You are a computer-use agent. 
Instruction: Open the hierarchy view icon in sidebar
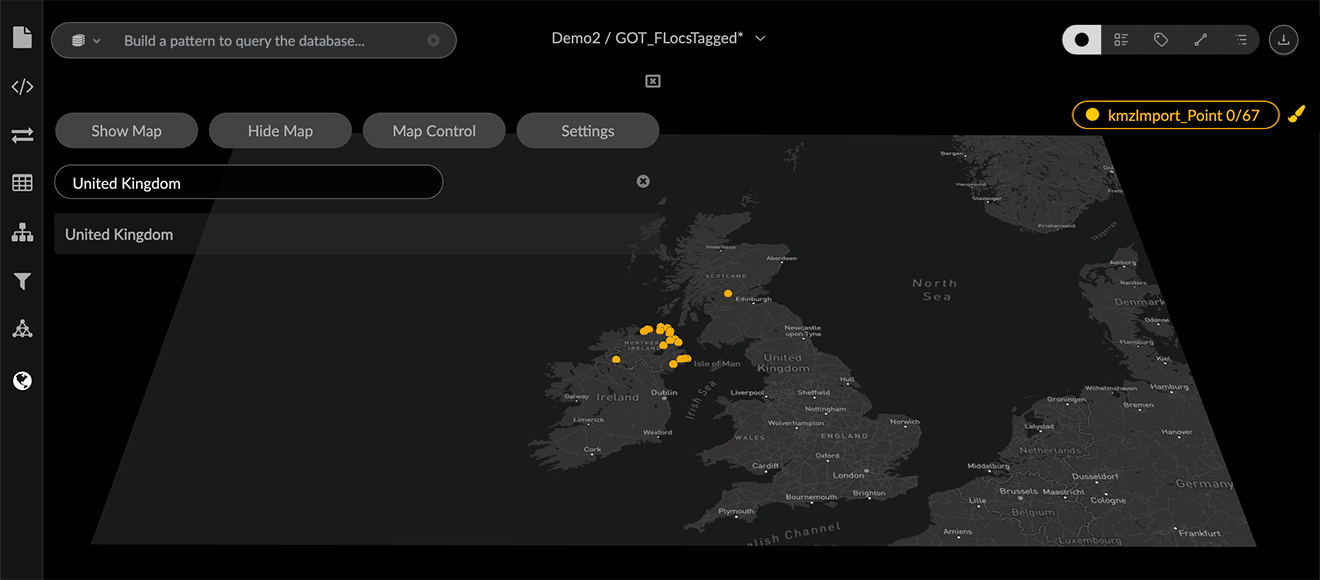pos(22,231)
